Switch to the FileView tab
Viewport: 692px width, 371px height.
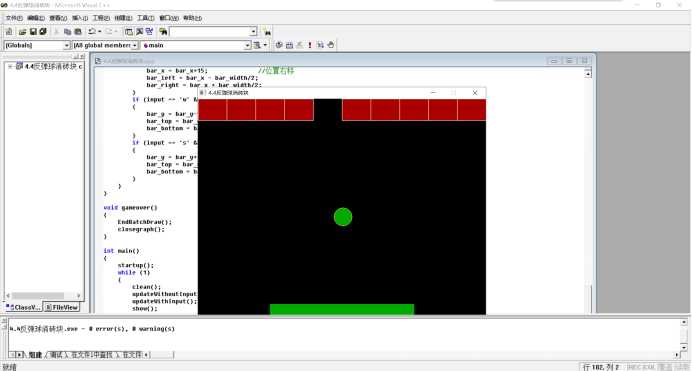click(x=62, y=307)
